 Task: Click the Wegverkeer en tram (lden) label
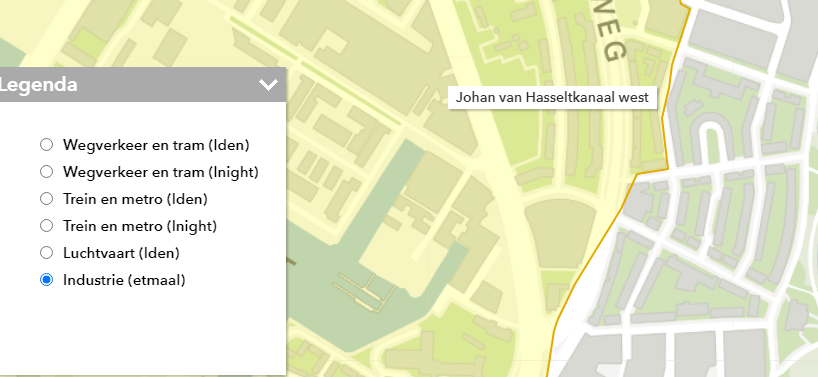pos(156,144)
